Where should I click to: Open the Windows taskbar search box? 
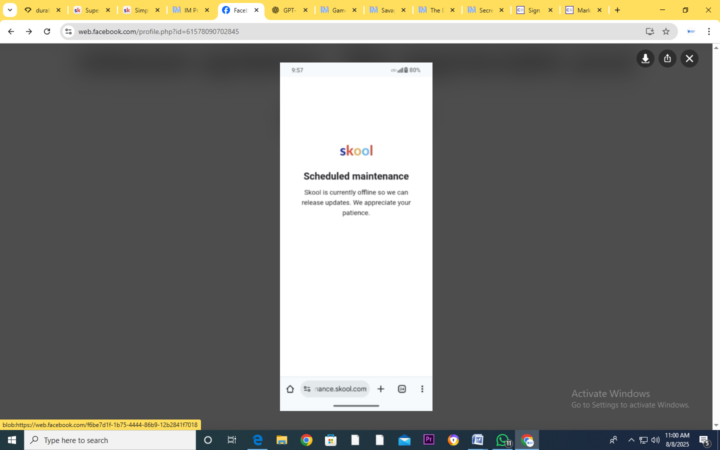pos(110,440)
